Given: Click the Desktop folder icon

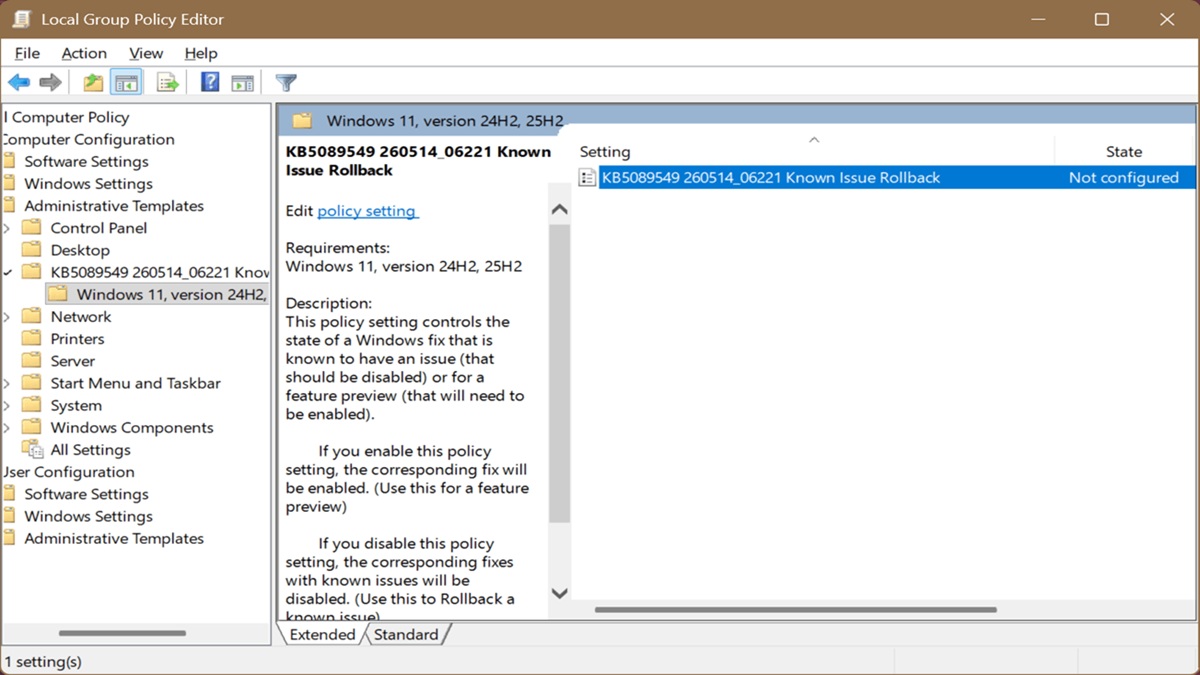Looking at the screenshot, I should pyautogui.click(x=32, y=250).
